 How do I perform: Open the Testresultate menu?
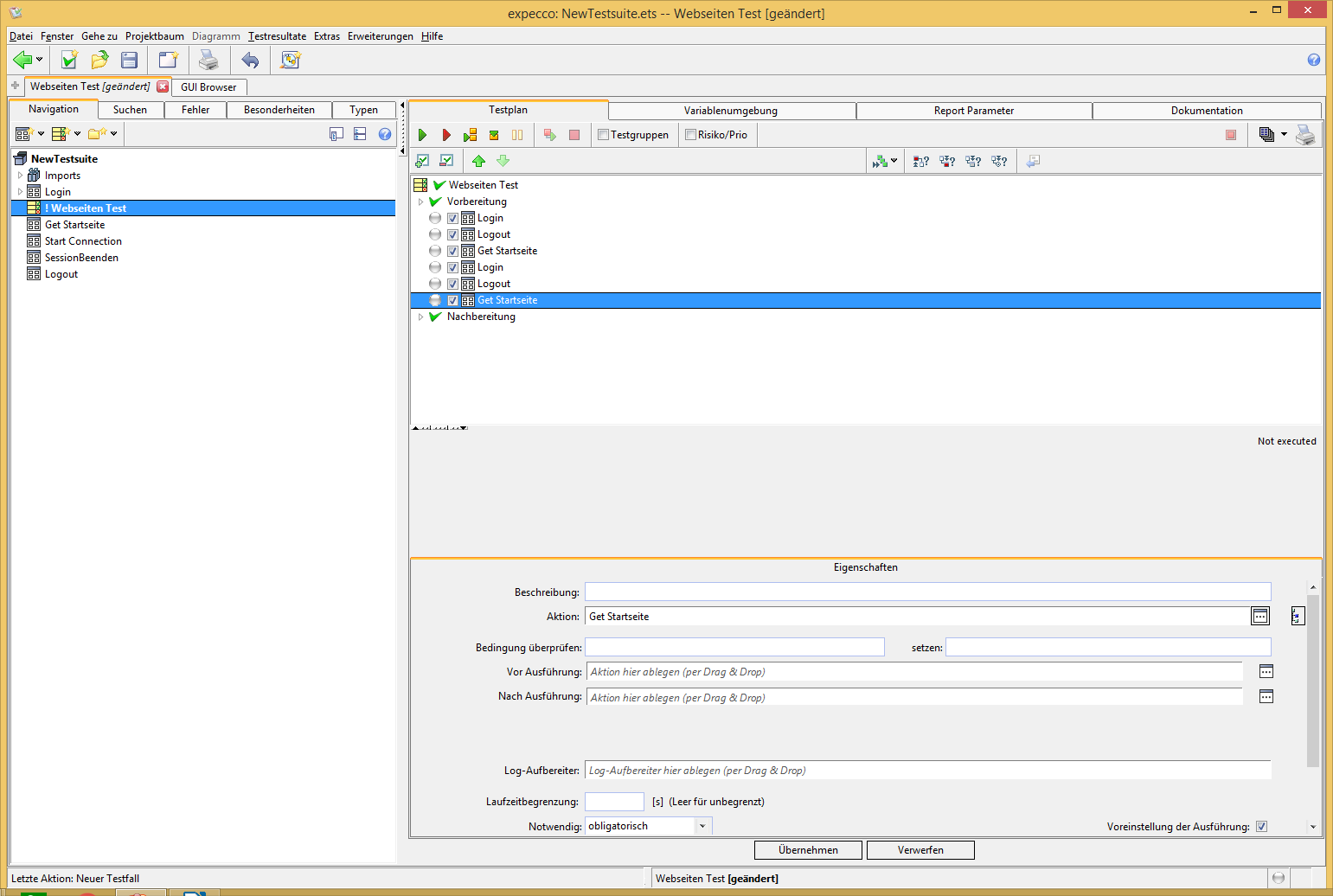tap(277, 36)
